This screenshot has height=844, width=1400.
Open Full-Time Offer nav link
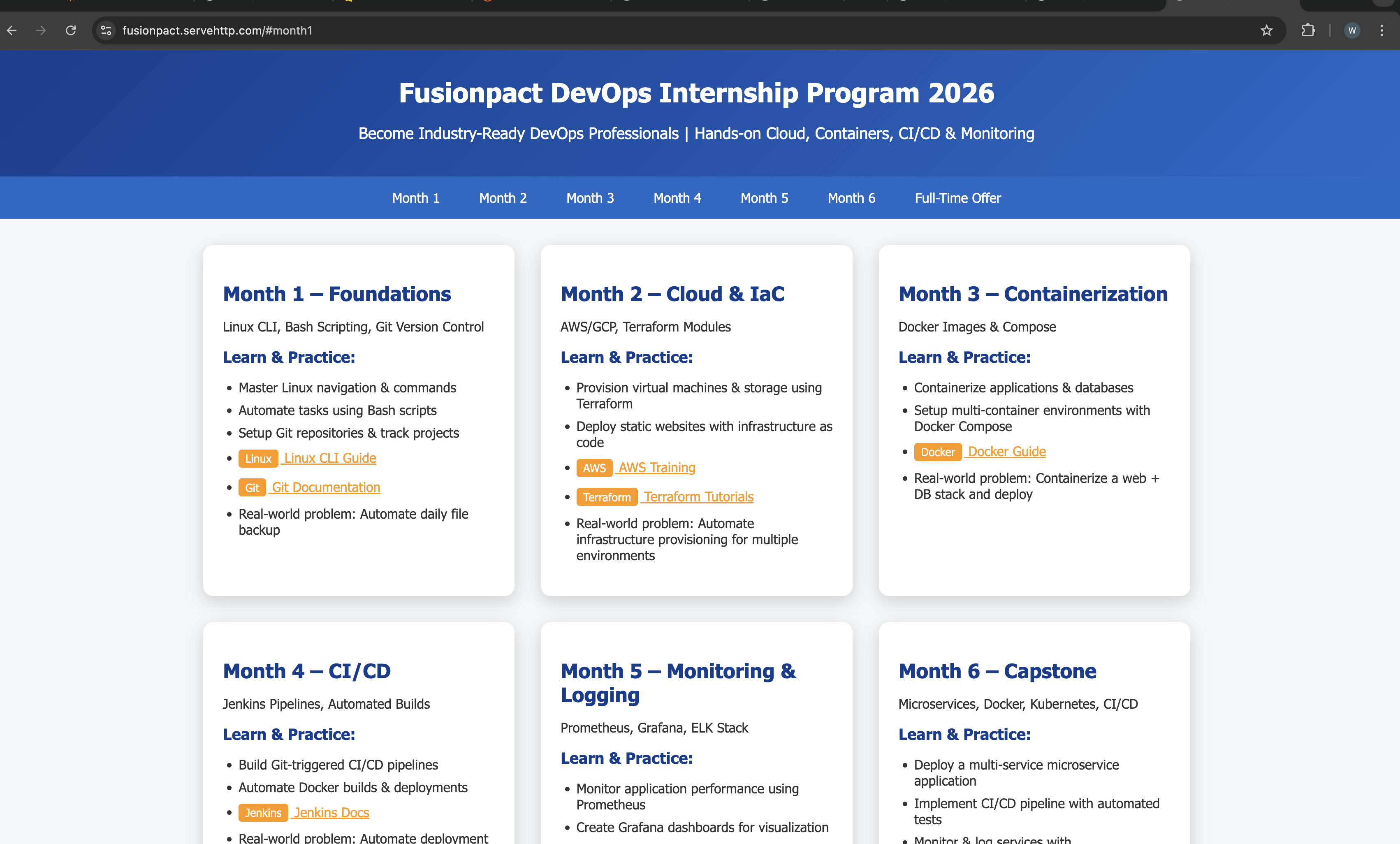click(x=957, y=198)
